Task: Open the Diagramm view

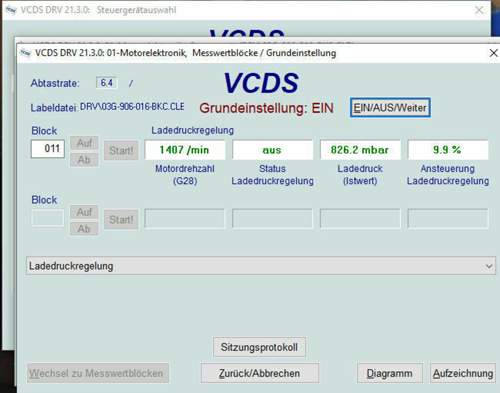Action: point(389,373)
